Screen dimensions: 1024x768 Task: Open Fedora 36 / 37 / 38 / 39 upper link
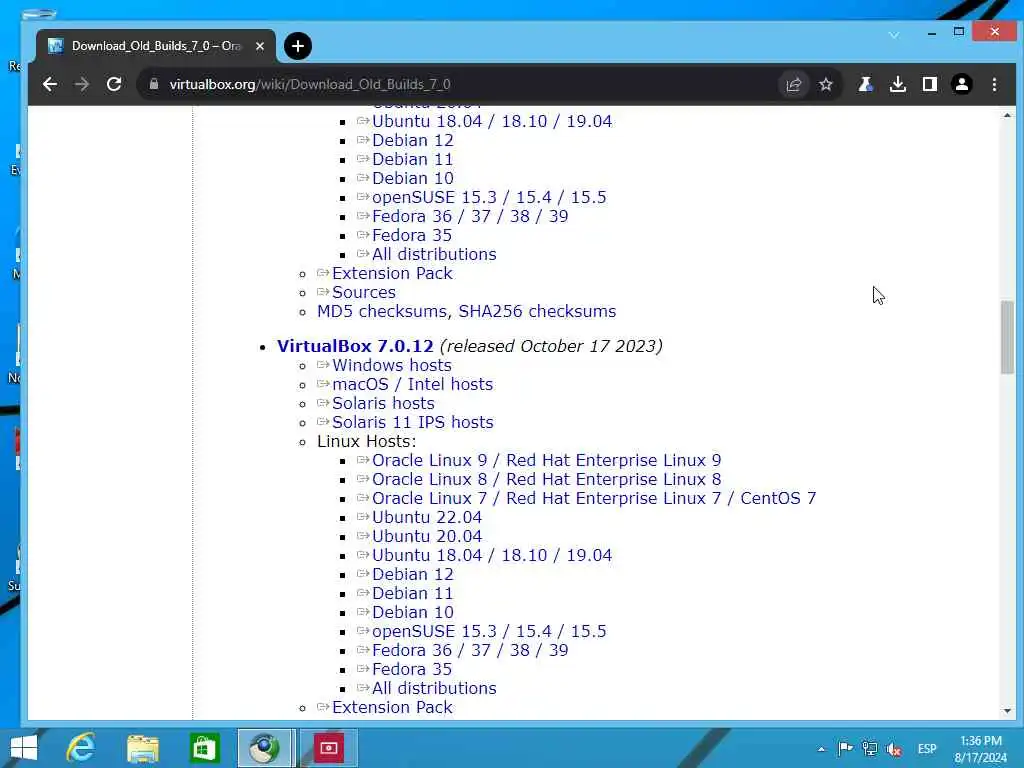[470, 216]
